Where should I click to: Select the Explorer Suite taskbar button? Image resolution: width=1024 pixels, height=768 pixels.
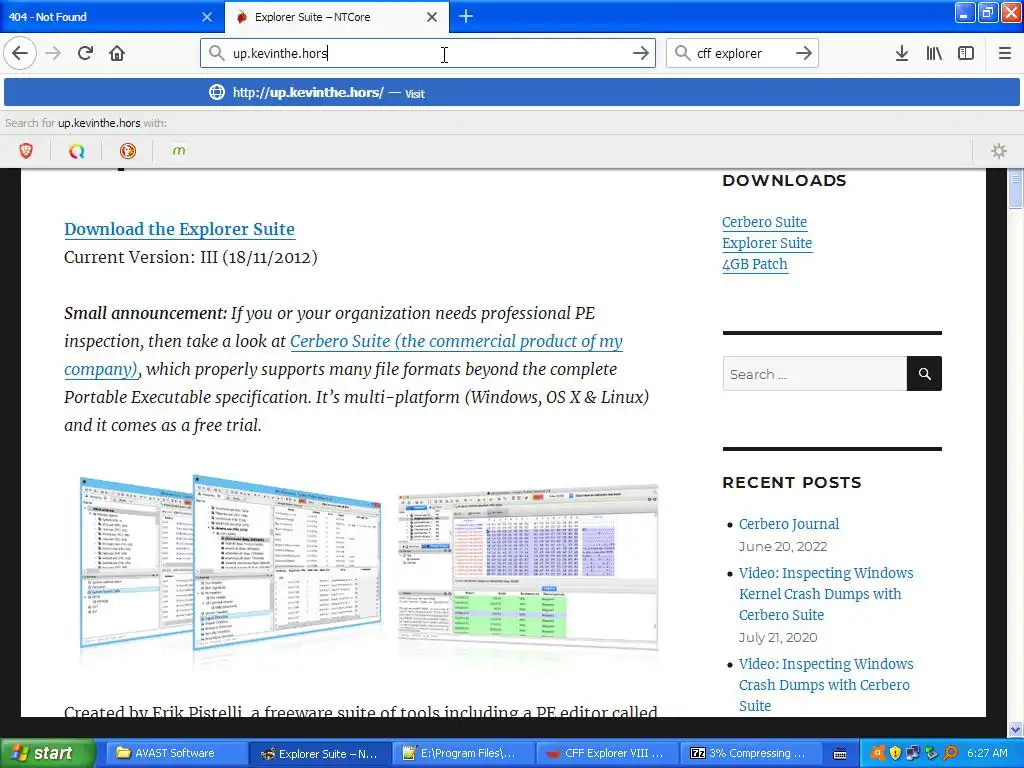321,753
